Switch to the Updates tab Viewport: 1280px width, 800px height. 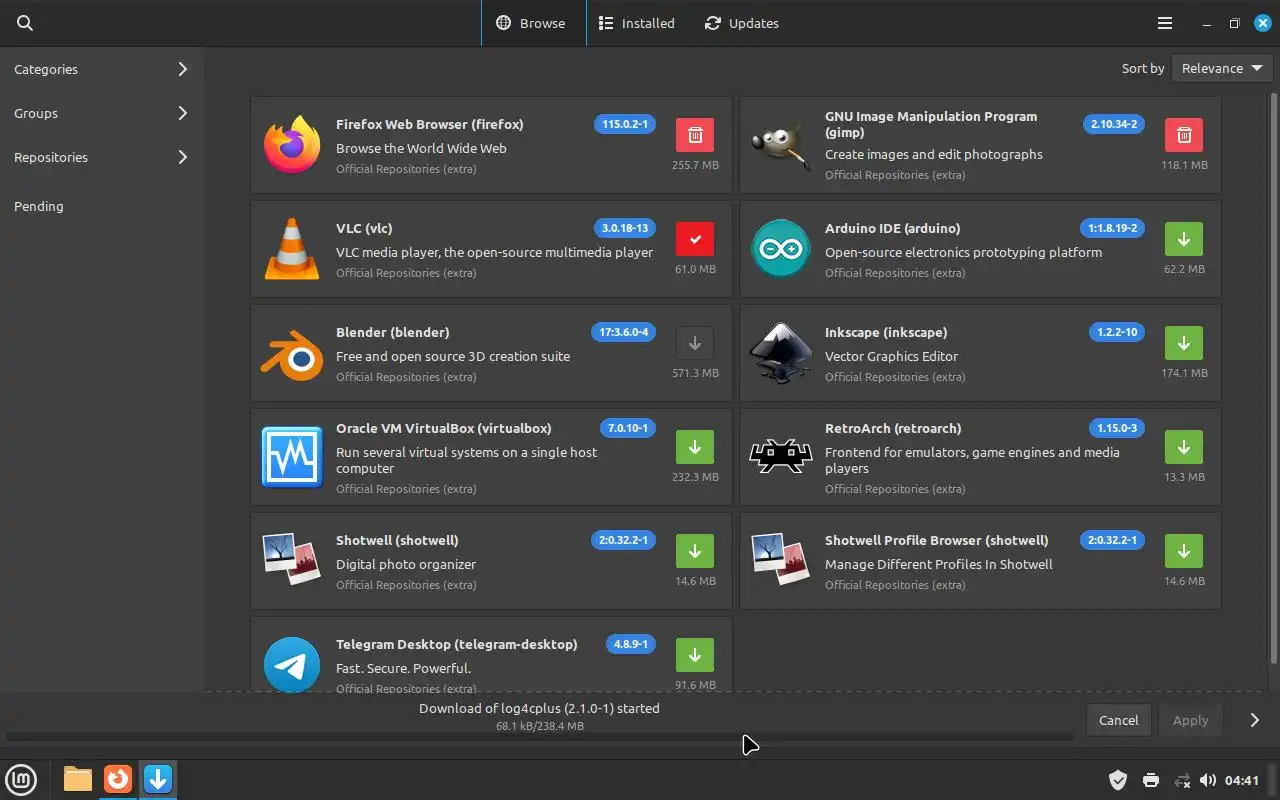742,23
